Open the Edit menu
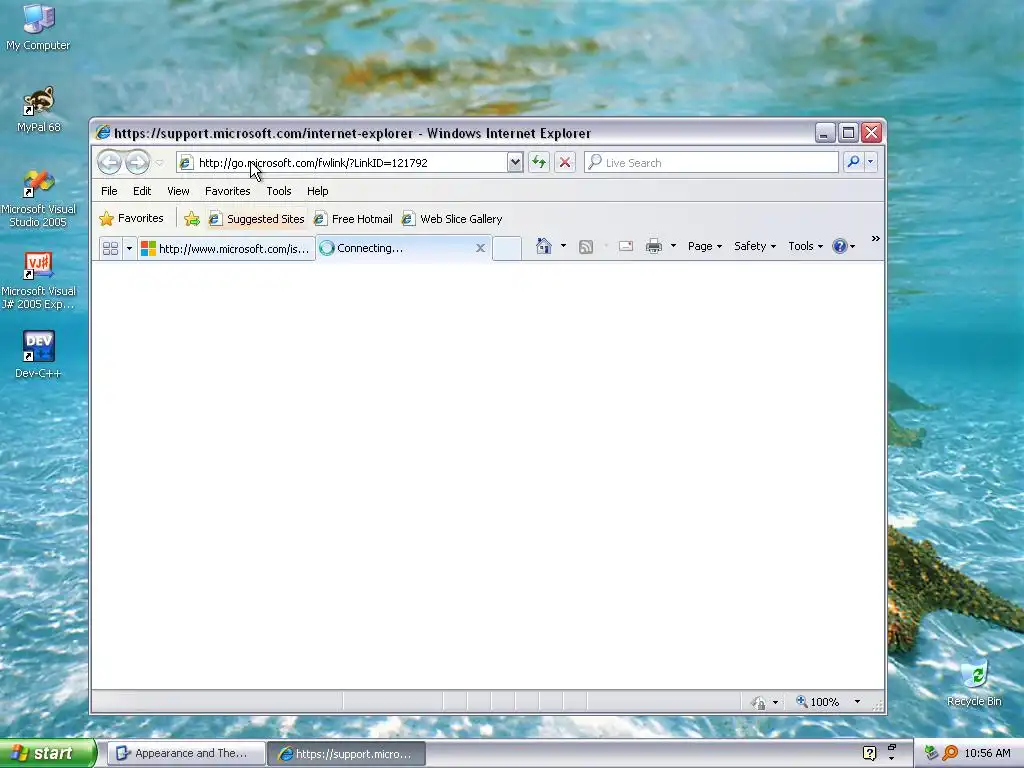Screen dimensions: 1024x768 (x=142, y=191)
